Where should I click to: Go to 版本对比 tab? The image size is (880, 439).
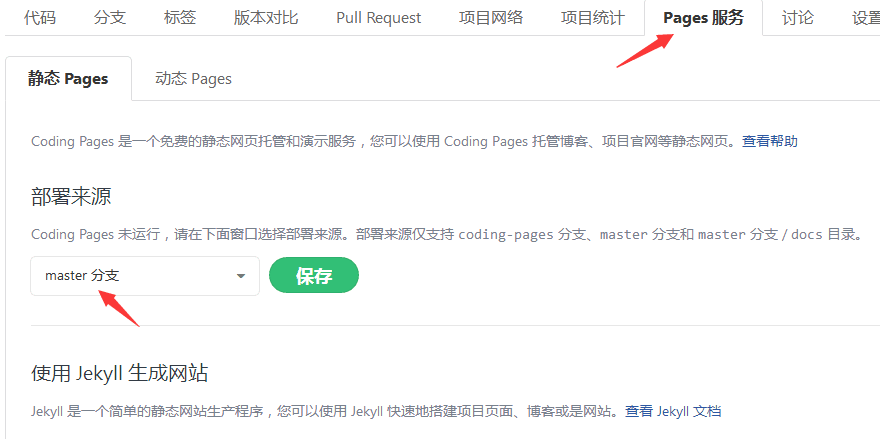point(266,18)
